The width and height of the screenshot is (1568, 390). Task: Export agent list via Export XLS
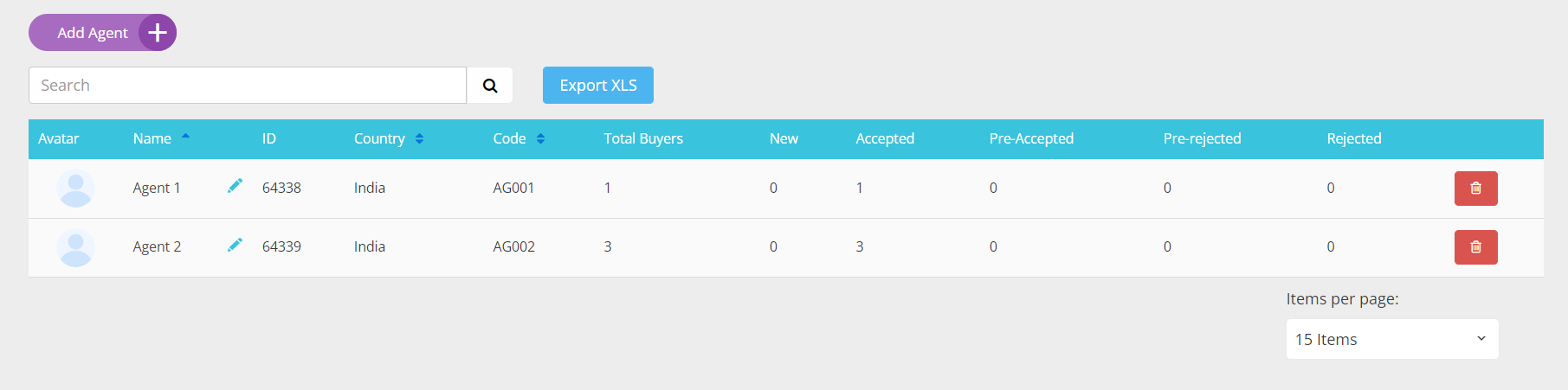click(598, 86)
